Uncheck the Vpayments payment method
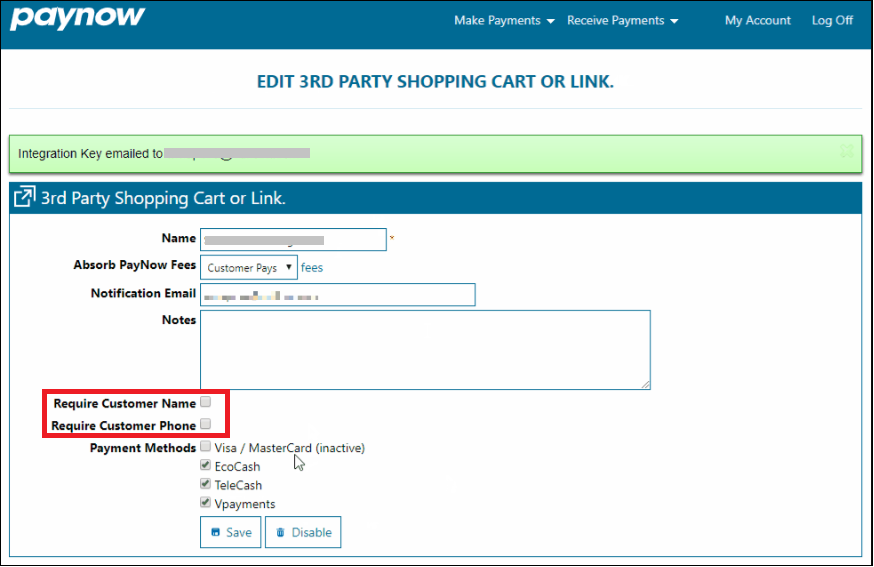This screenshot has width=874, height=567. coord(206,502)
